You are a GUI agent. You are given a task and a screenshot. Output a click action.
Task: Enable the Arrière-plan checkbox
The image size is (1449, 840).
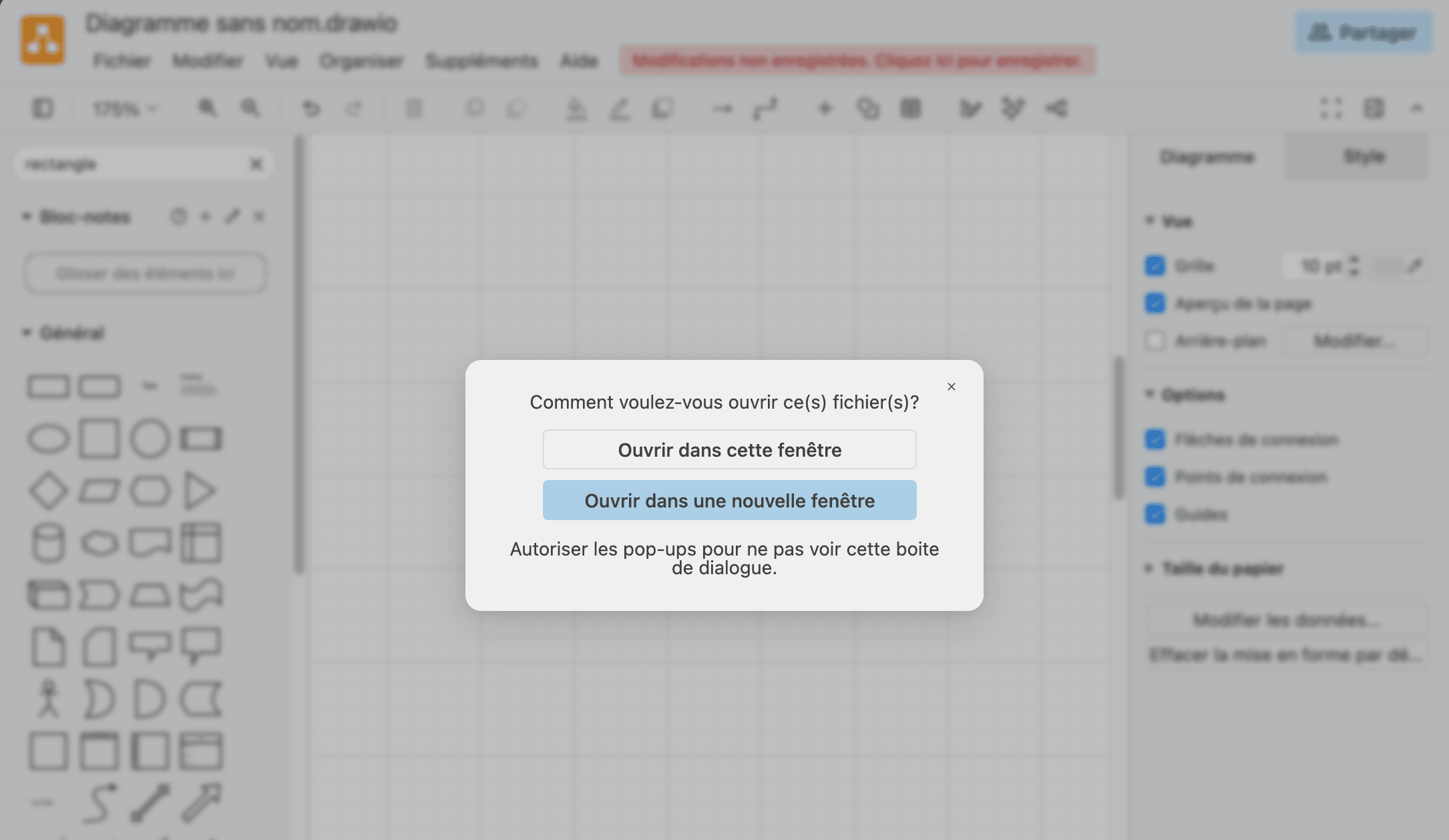[1155, 341]
